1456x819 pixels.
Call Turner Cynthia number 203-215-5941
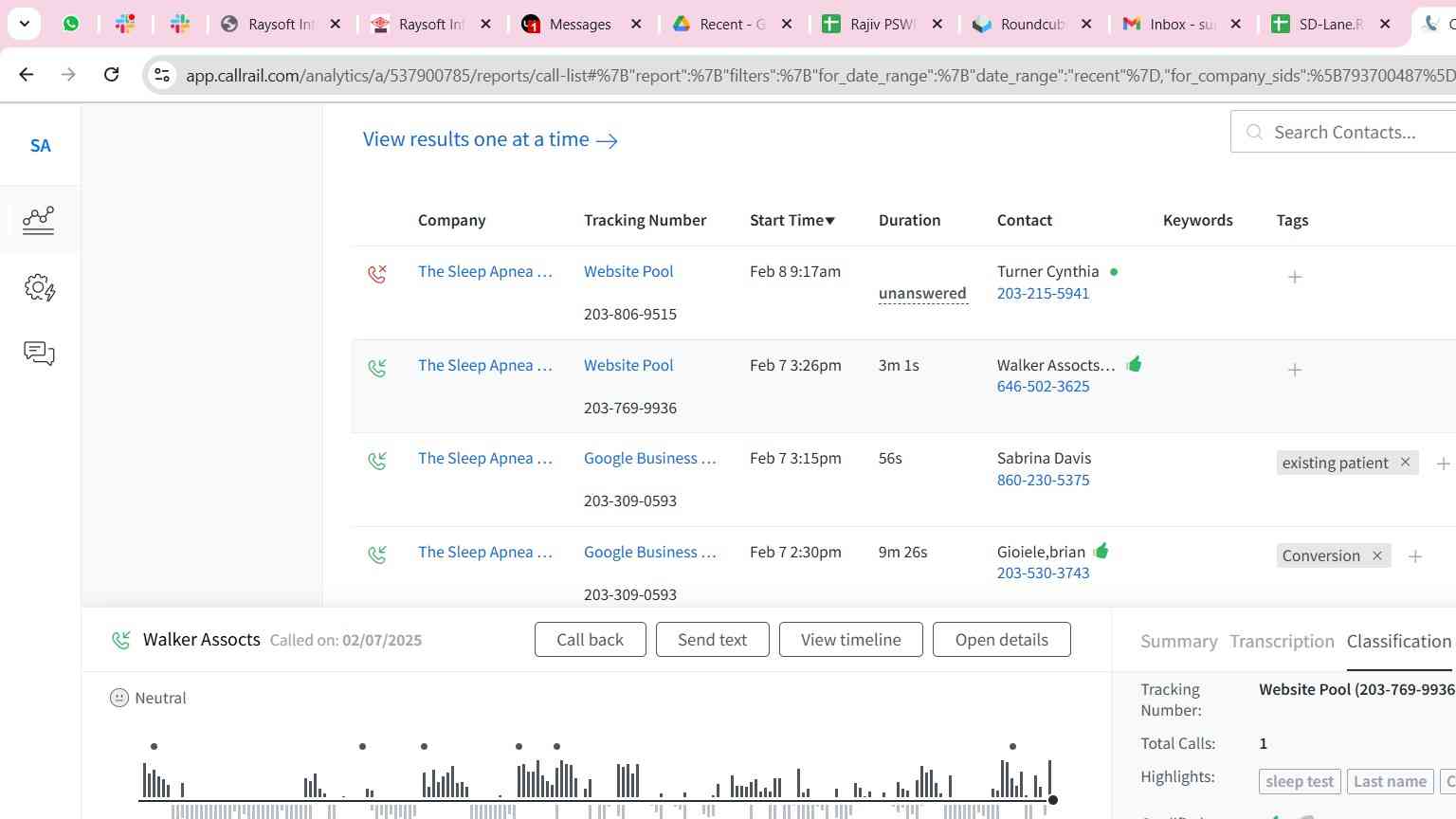click(x=1043, y=294)
